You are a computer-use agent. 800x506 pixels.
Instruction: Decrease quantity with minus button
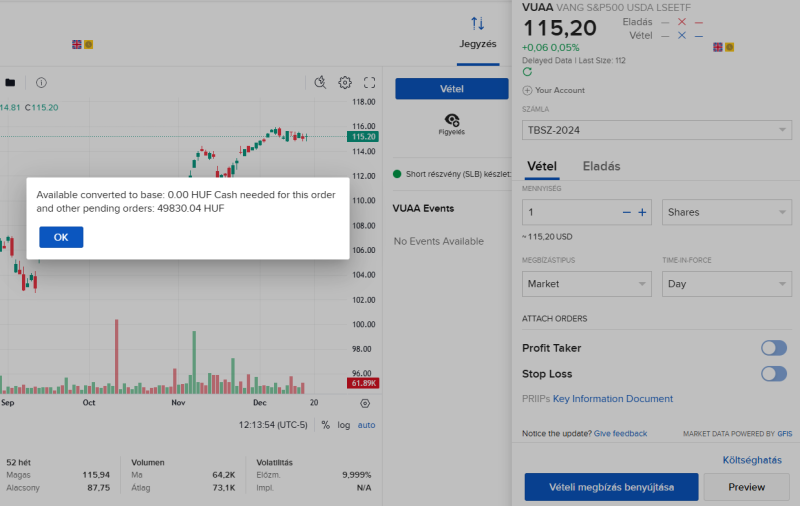click(627, 212)
